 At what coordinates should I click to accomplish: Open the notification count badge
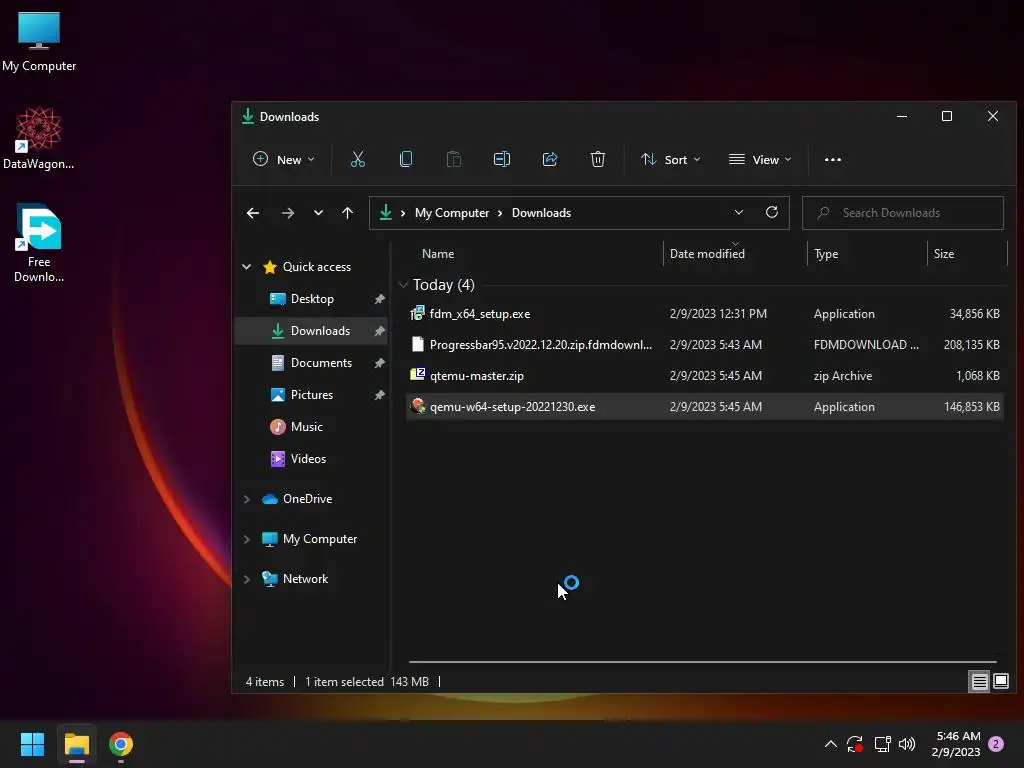coord(996,744)
